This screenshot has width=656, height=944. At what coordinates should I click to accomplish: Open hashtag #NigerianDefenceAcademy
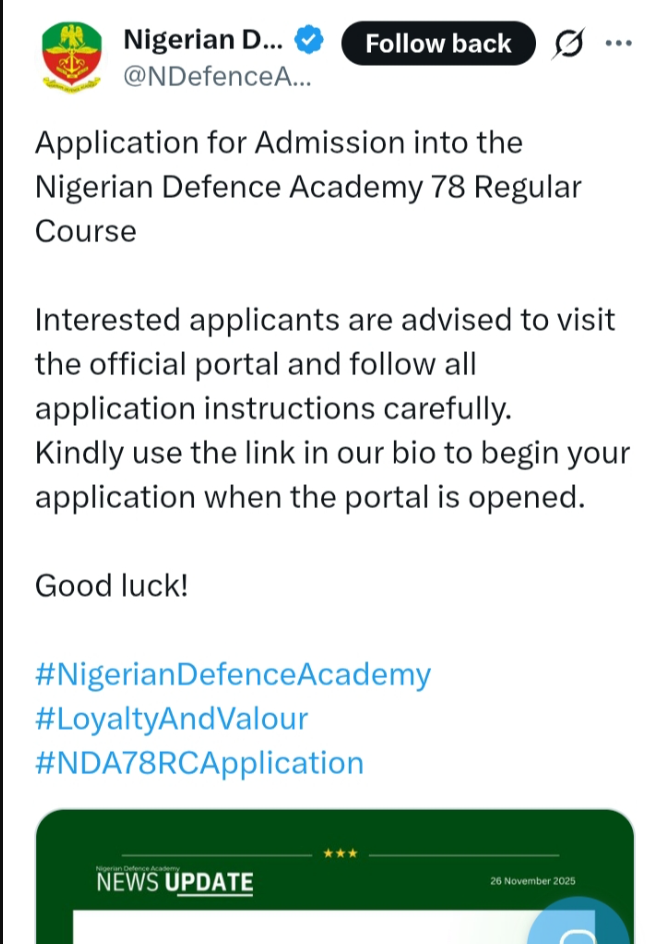point(232,675)
